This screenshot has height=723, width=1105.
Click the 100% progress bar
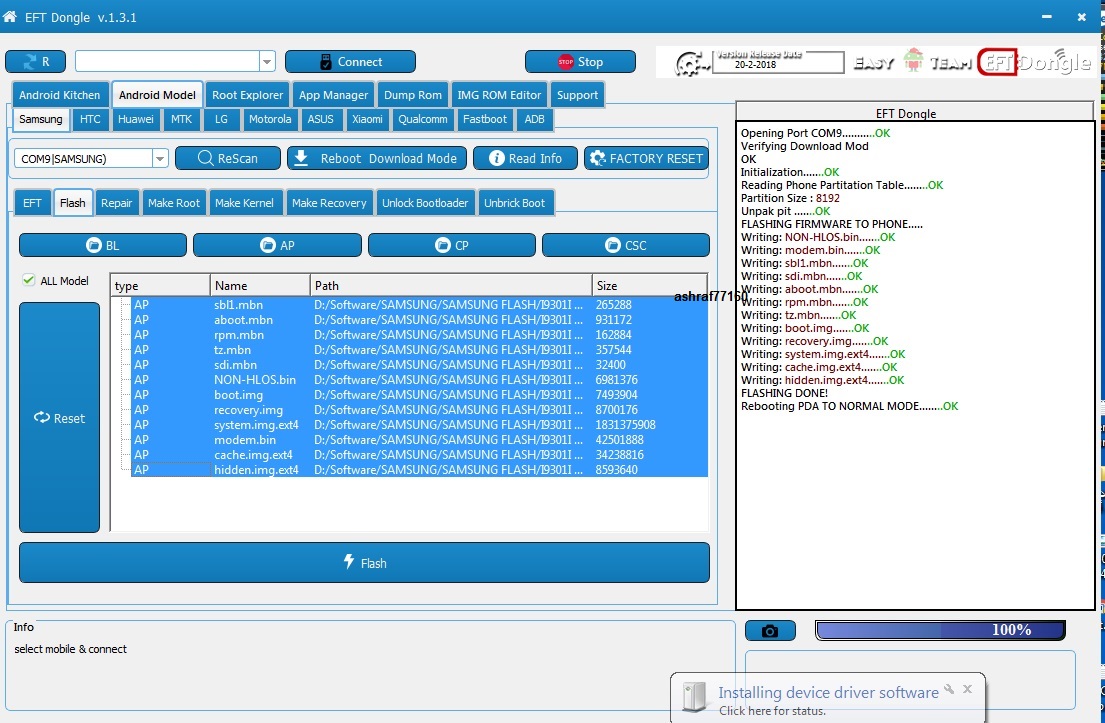[940, 630]
